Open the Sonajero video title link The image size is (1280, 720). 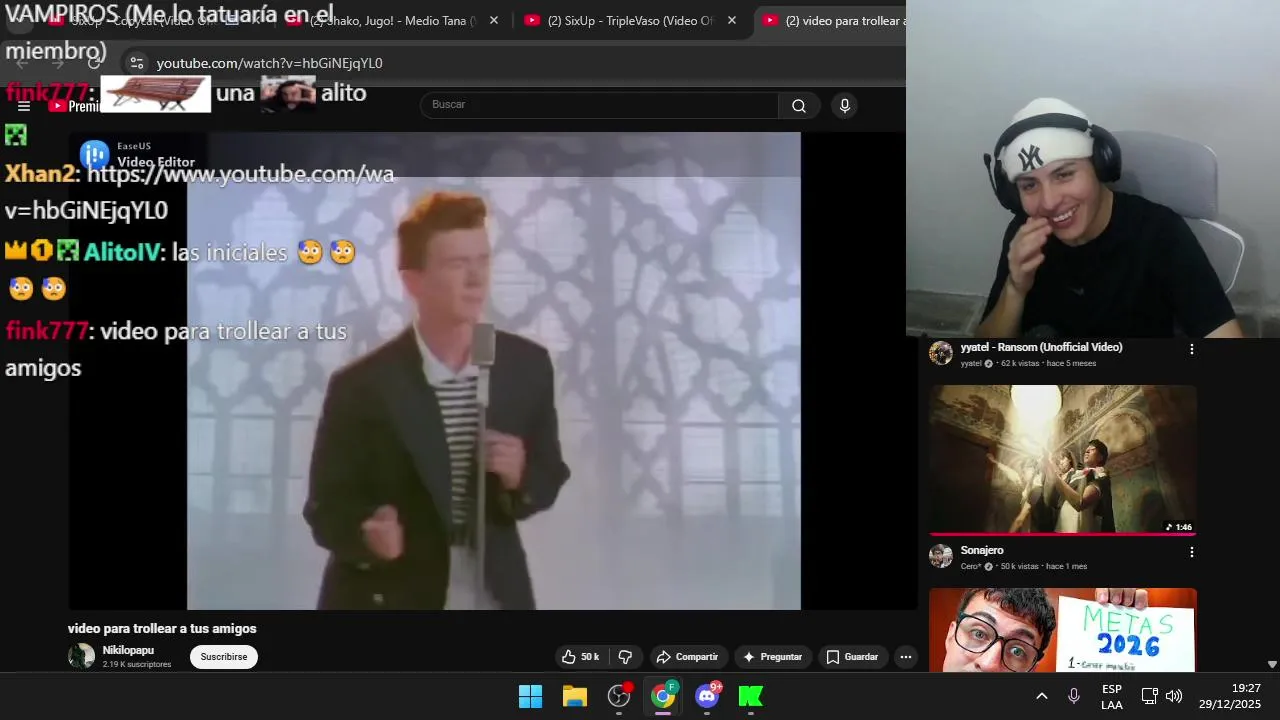tap(982, 550)
